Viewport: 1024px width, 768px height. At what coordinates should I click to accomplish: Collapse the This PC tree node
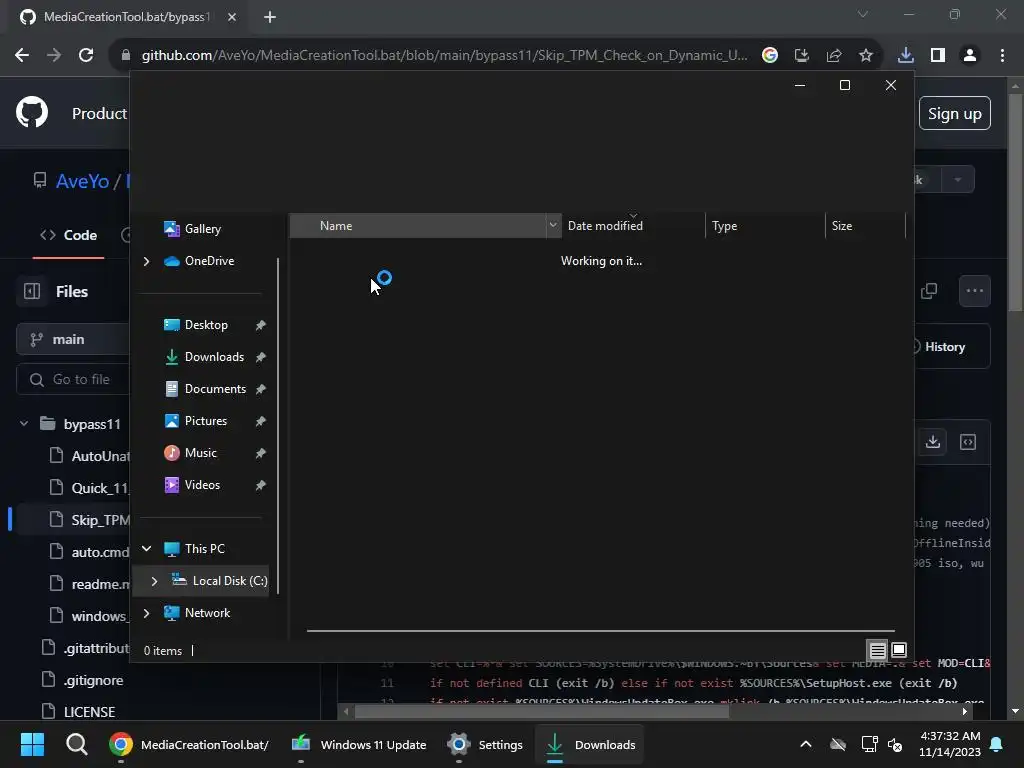click(146, 549)
